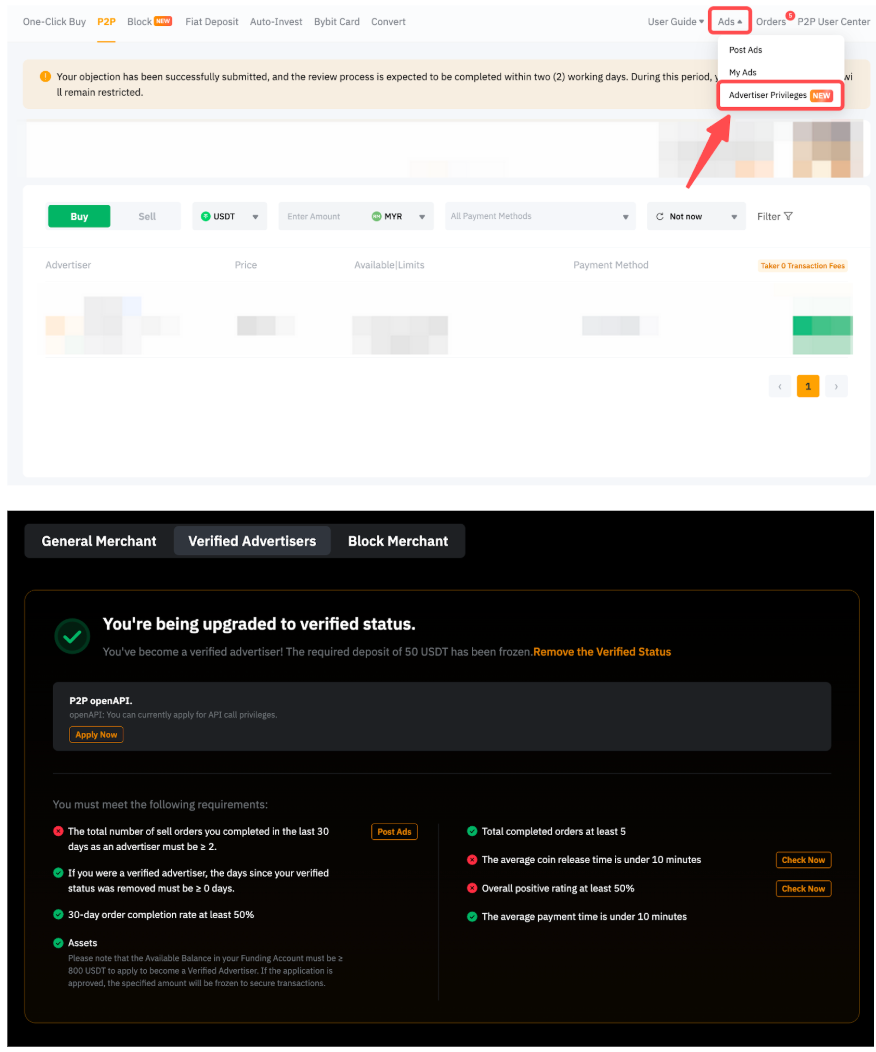
Task: Open the Verified Advertisers tab
Action: click(252, 541)
